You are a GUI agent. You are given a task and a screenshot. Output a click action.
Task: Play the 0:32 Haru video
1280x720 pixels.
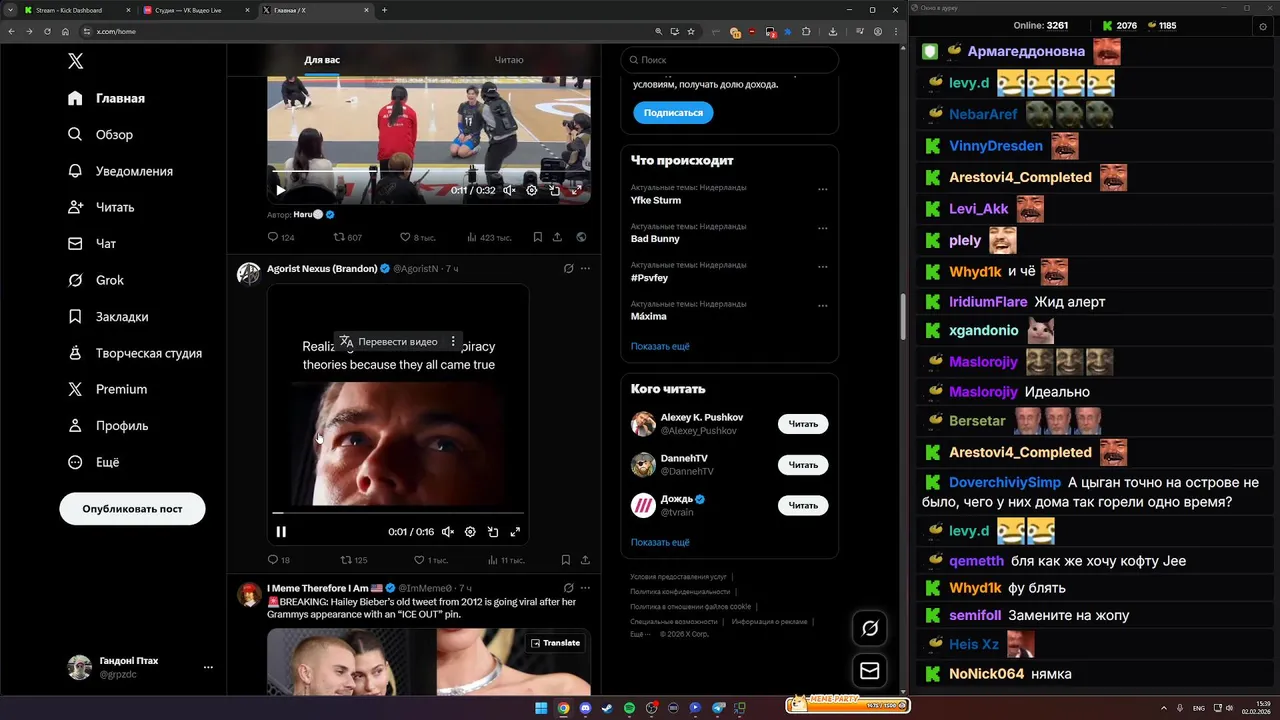click(x=280, y=190)
